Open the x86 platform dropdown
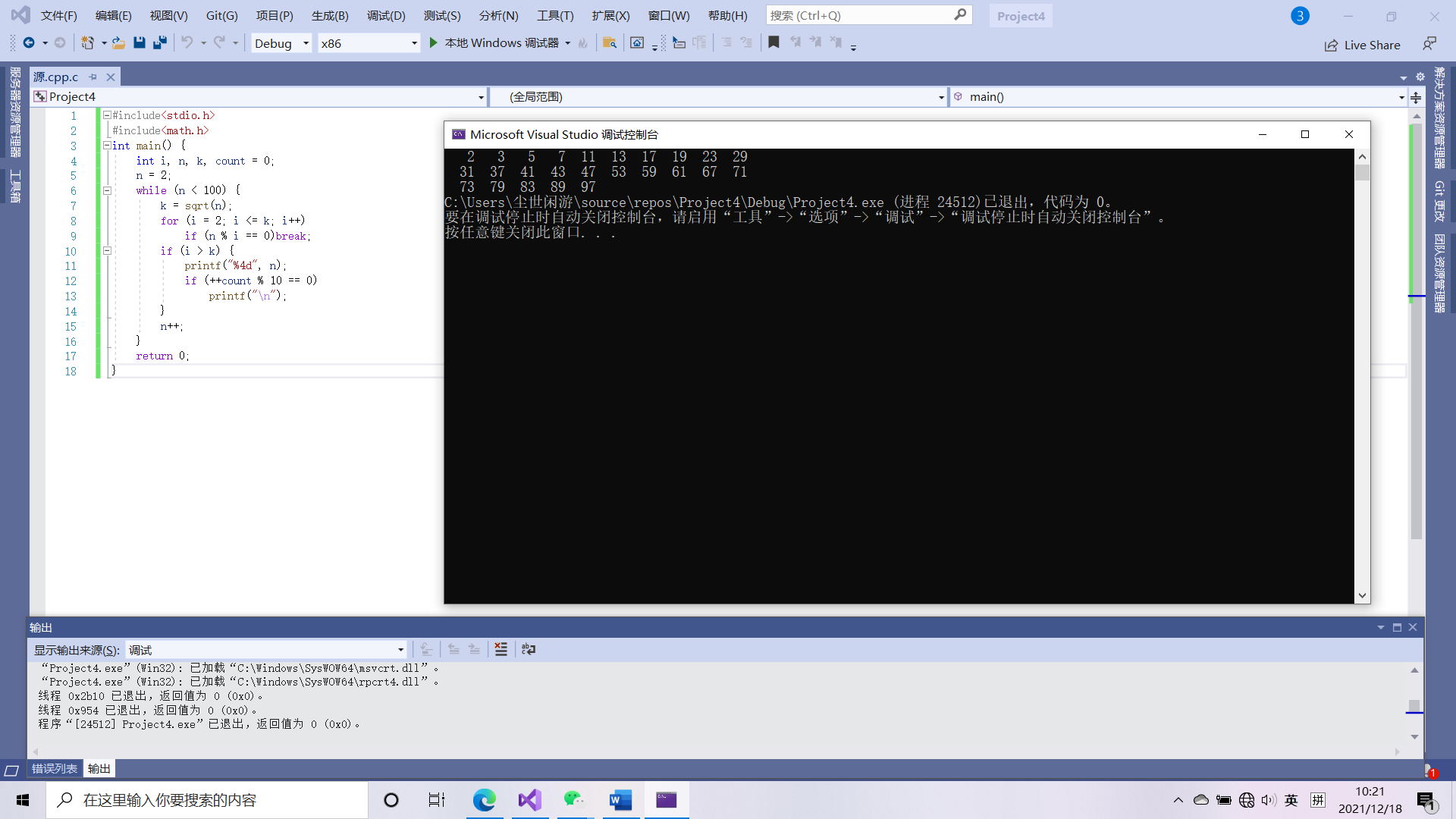This screenshot has width=1456, height=819. (414, 43)
